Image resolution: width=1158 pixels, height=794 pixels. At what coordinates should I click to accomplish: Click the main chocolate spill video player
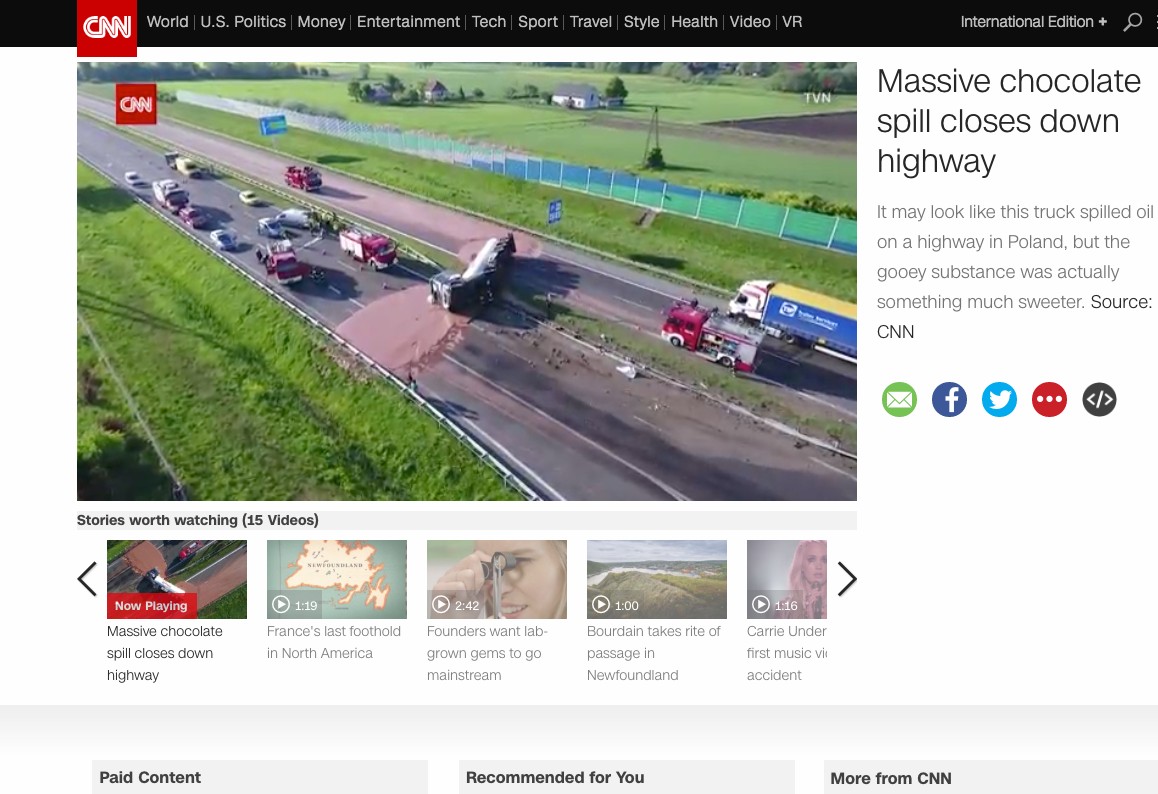click(x=466, y=281)
